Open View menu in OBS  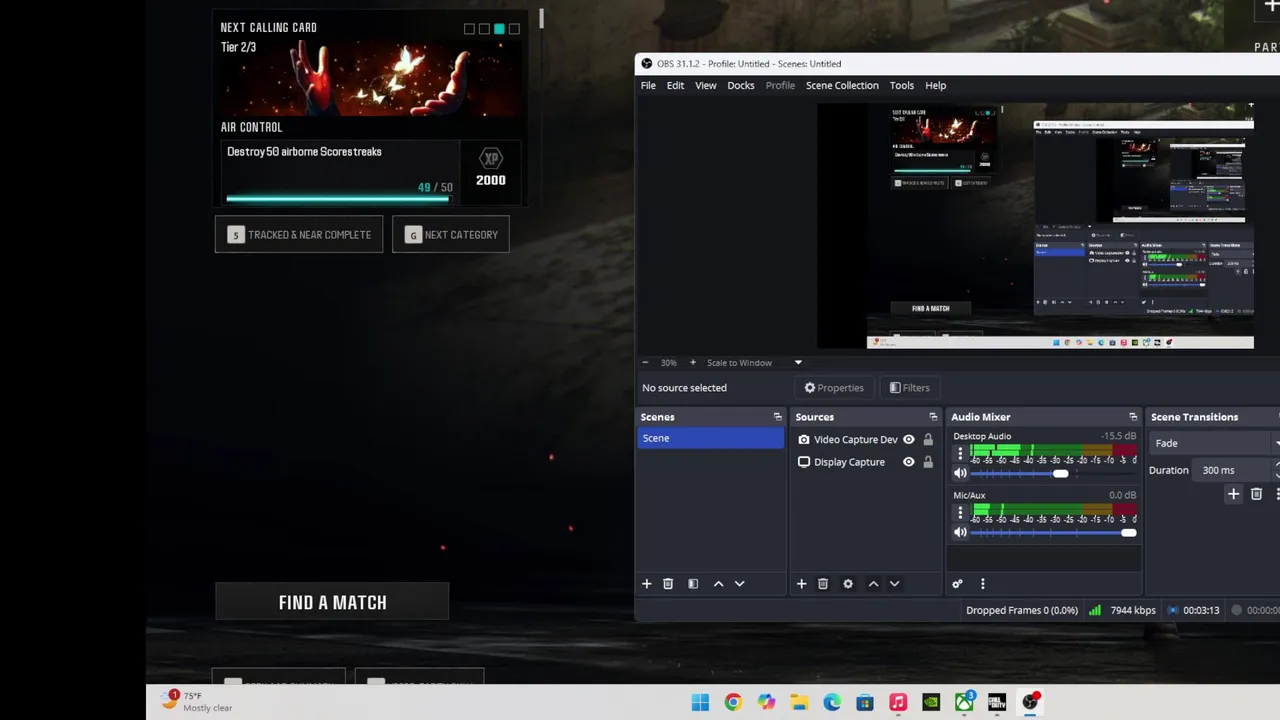point(705,85)
